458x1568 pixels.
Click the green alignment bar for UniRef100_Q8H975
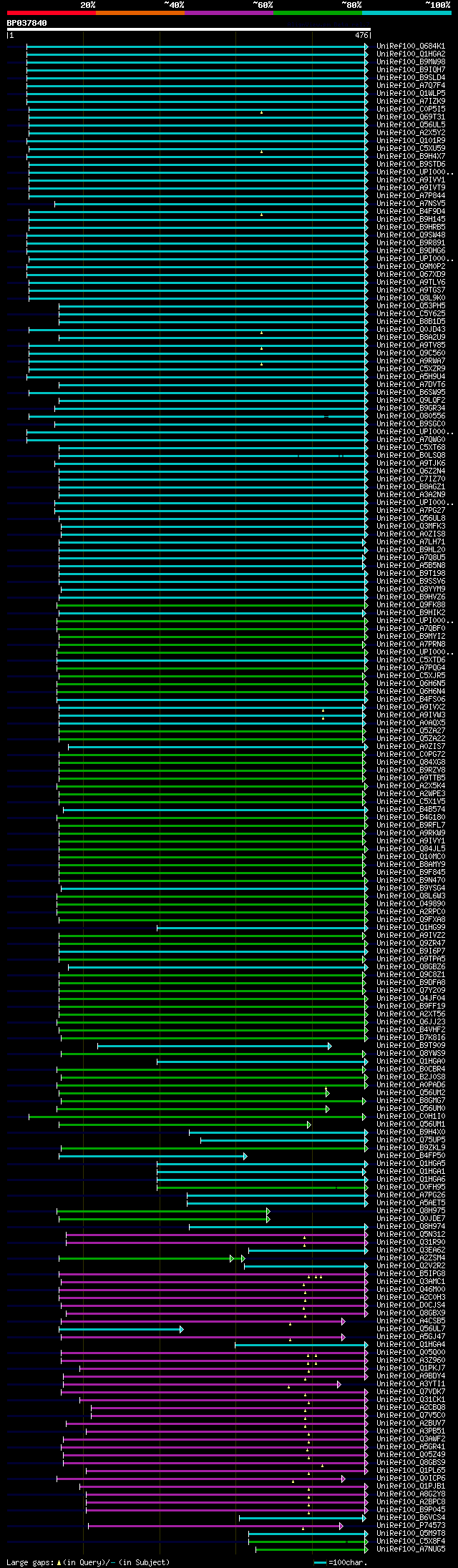pyautogui.click(x=163, y=1211)
